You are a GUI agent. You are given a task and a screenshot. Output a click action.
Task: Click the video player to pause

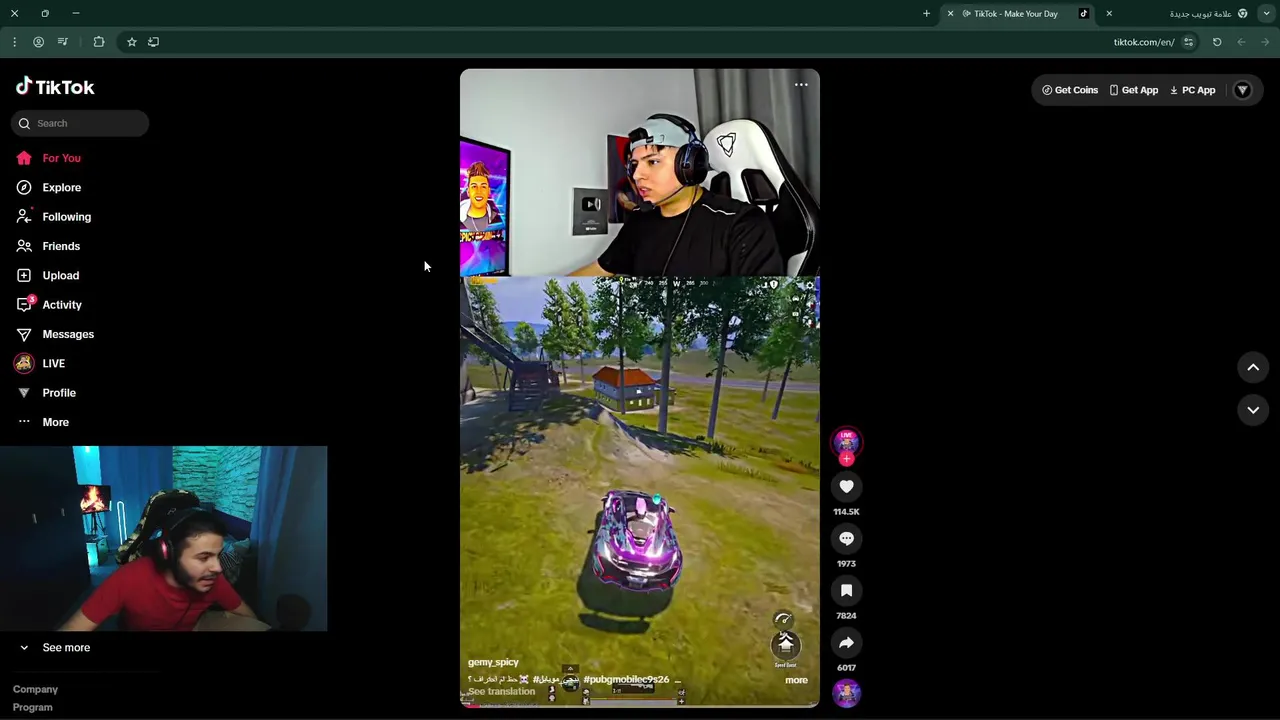[x=640, y=388]
